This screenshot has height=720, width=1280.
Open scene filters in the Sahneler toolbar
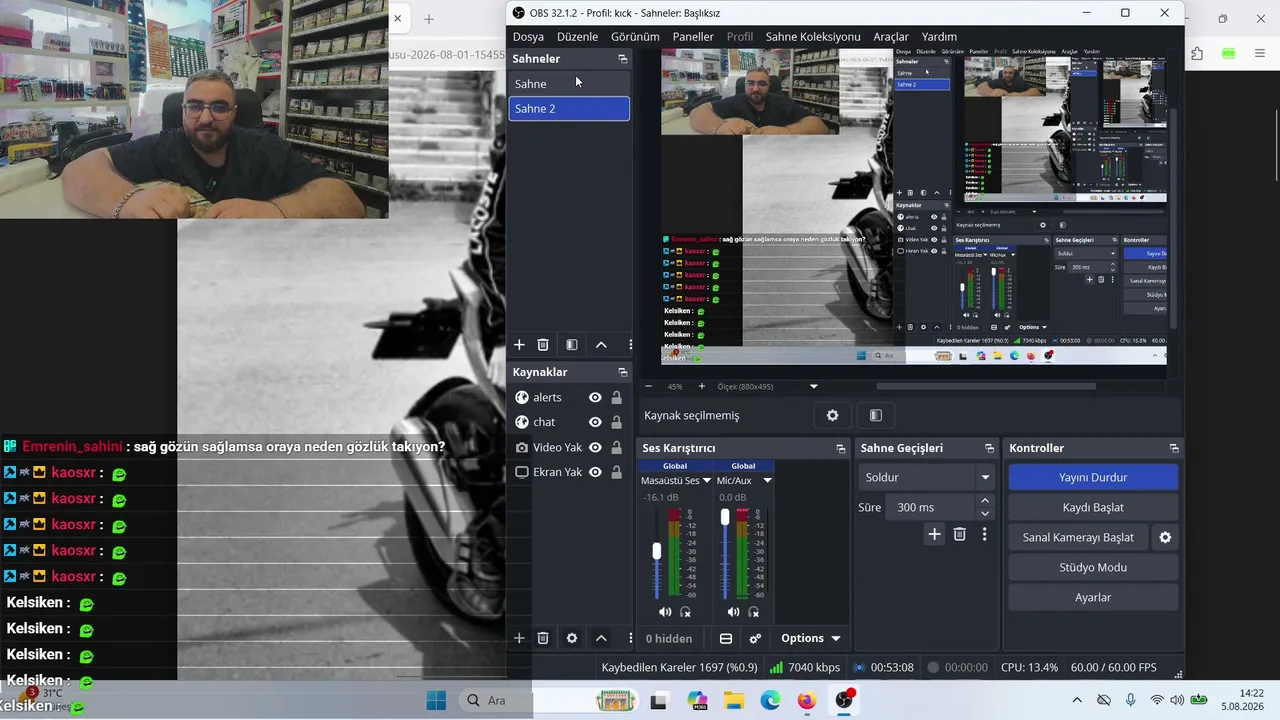572,345
